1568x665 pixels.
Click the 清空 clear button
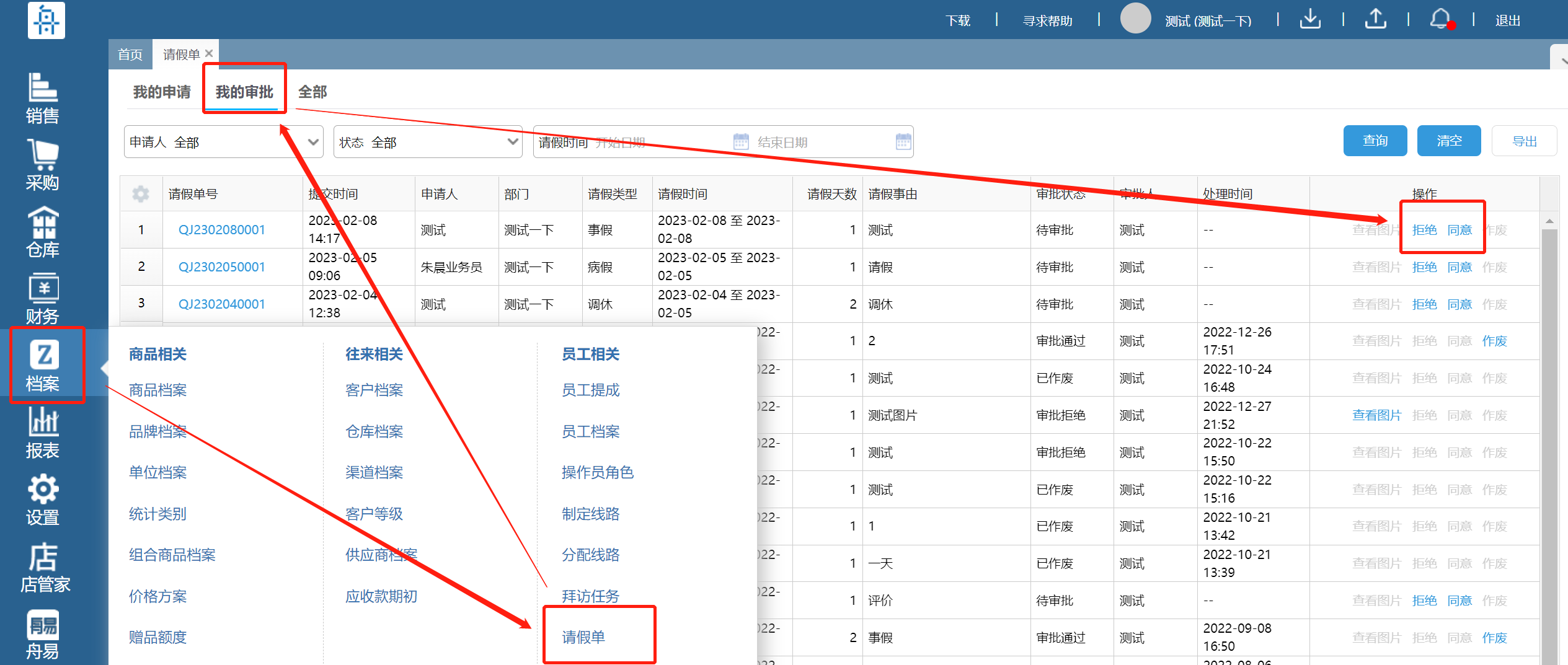1448,141
